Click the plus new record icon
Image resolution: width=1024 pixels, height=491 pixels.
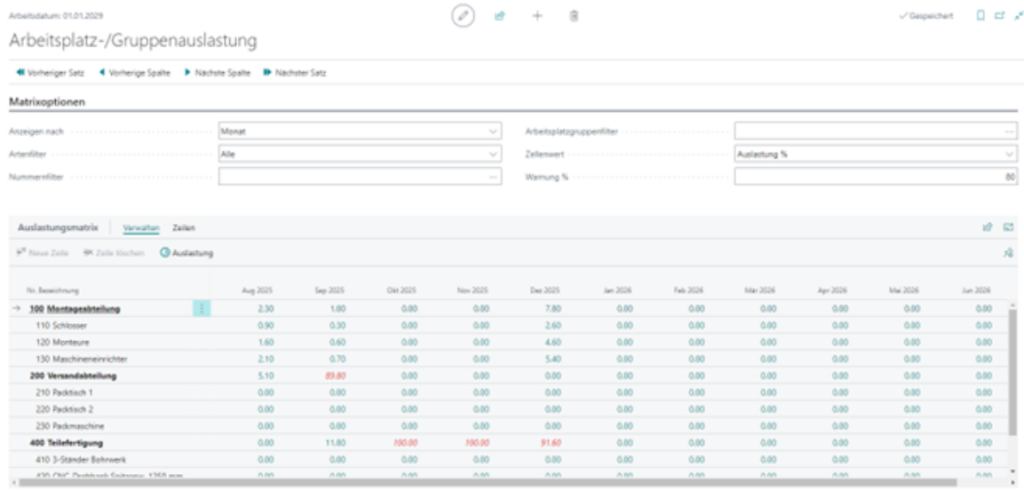(x=537, y=16)
